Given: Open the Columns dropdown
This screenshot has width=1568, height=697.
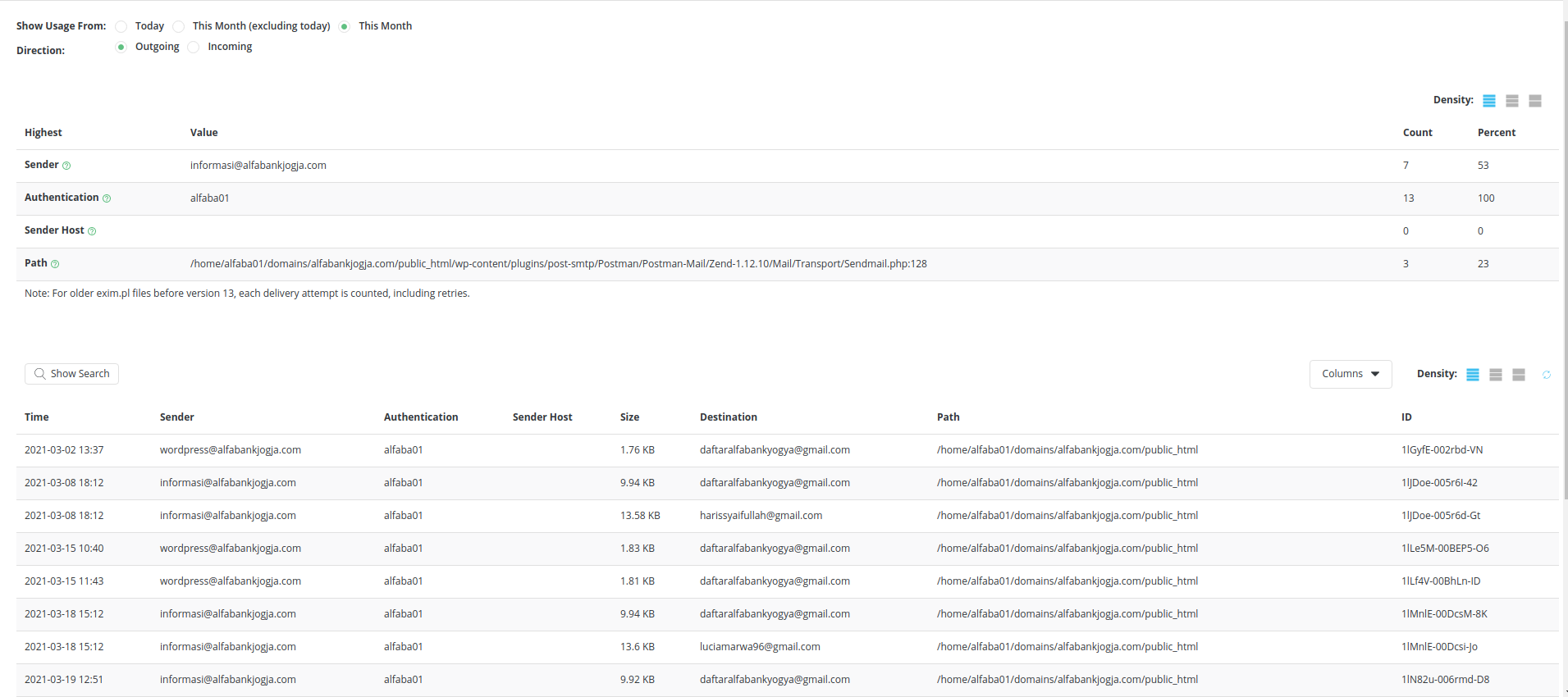Looking at the screenshot, I should (1351, 374).
